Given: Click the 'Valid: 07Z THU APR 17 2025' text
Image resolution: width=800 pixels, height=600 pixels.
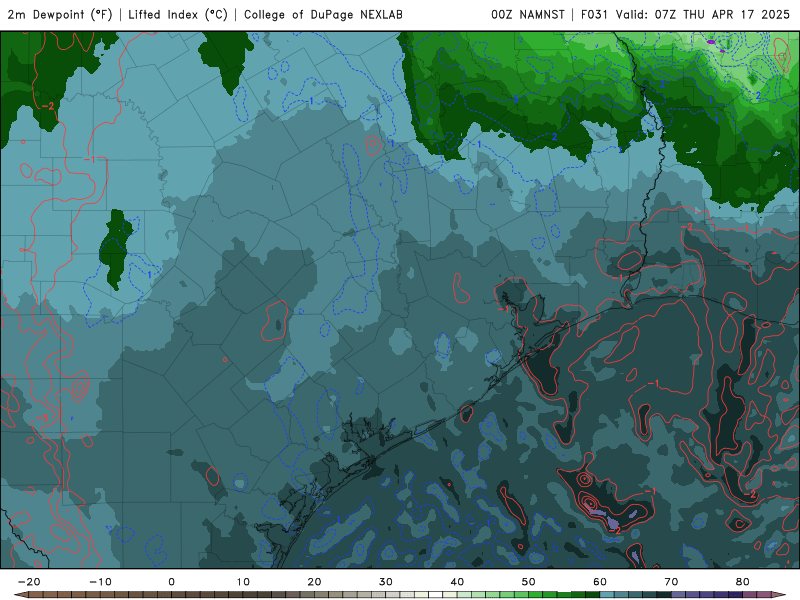Looking at the screenshot, I should [703, 15].
